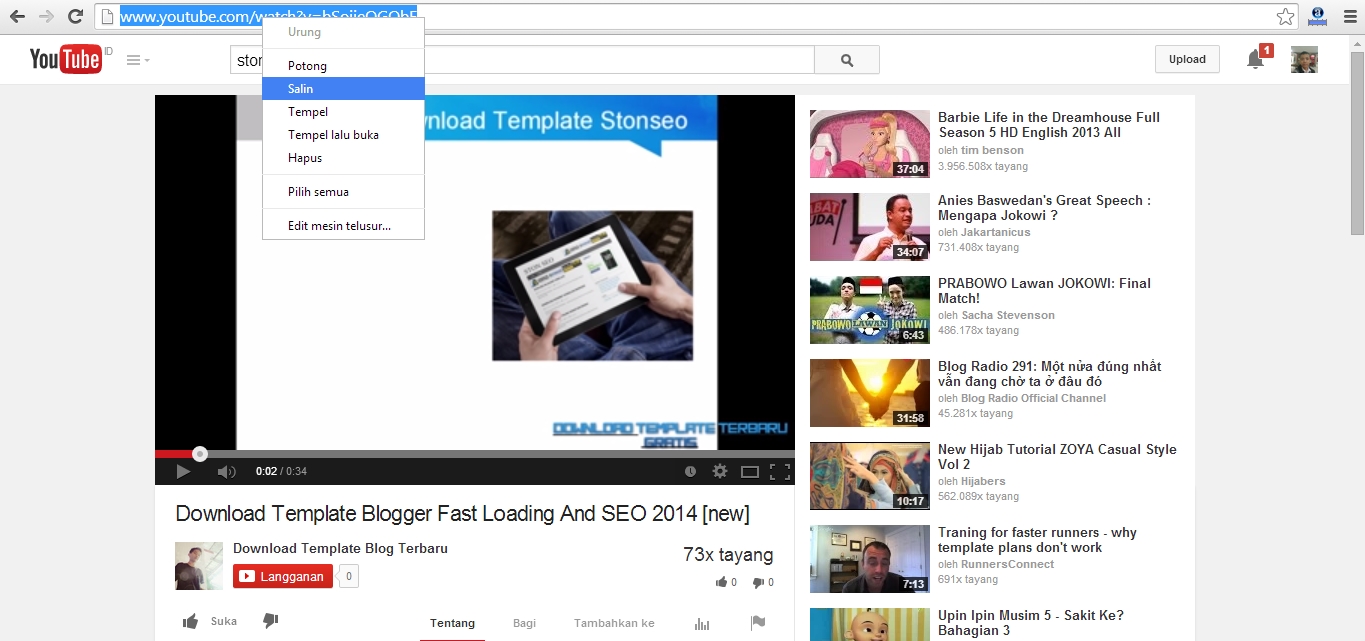1365x641 pixels.
Task: Click the search magnifier button
Action: pyautogui.click(x=847, y=60)
